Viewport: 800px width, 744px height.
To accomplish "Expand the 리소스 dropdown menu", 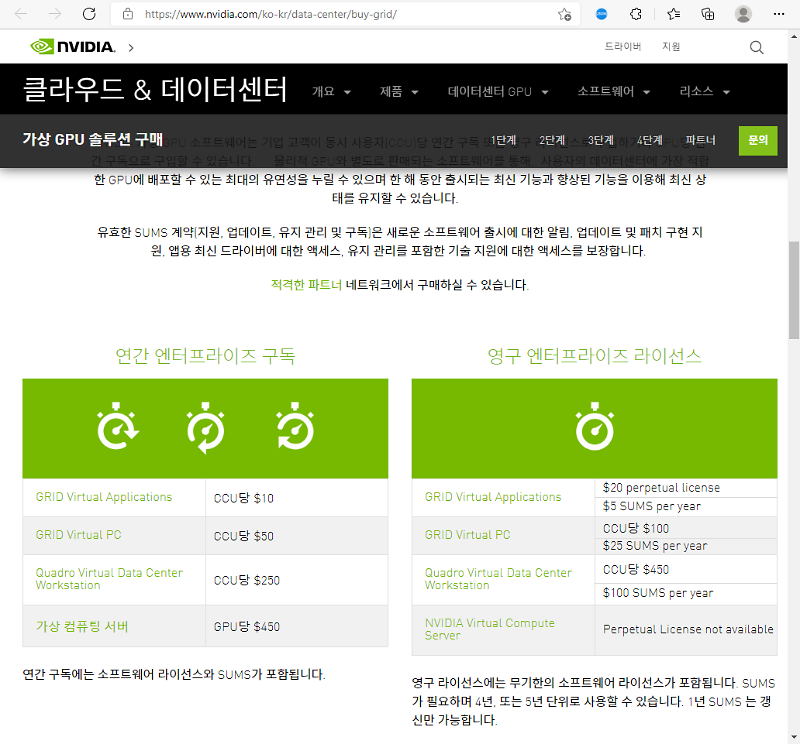I will click(x=704, y=92).
